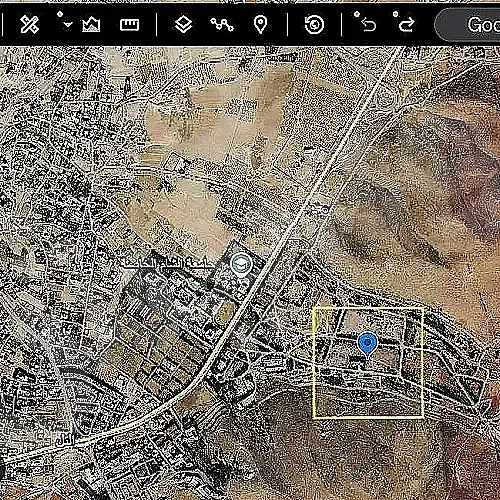This screenshot has height=500, width=500.
Task: Click the redo arrow
Action: pos(407,25)
